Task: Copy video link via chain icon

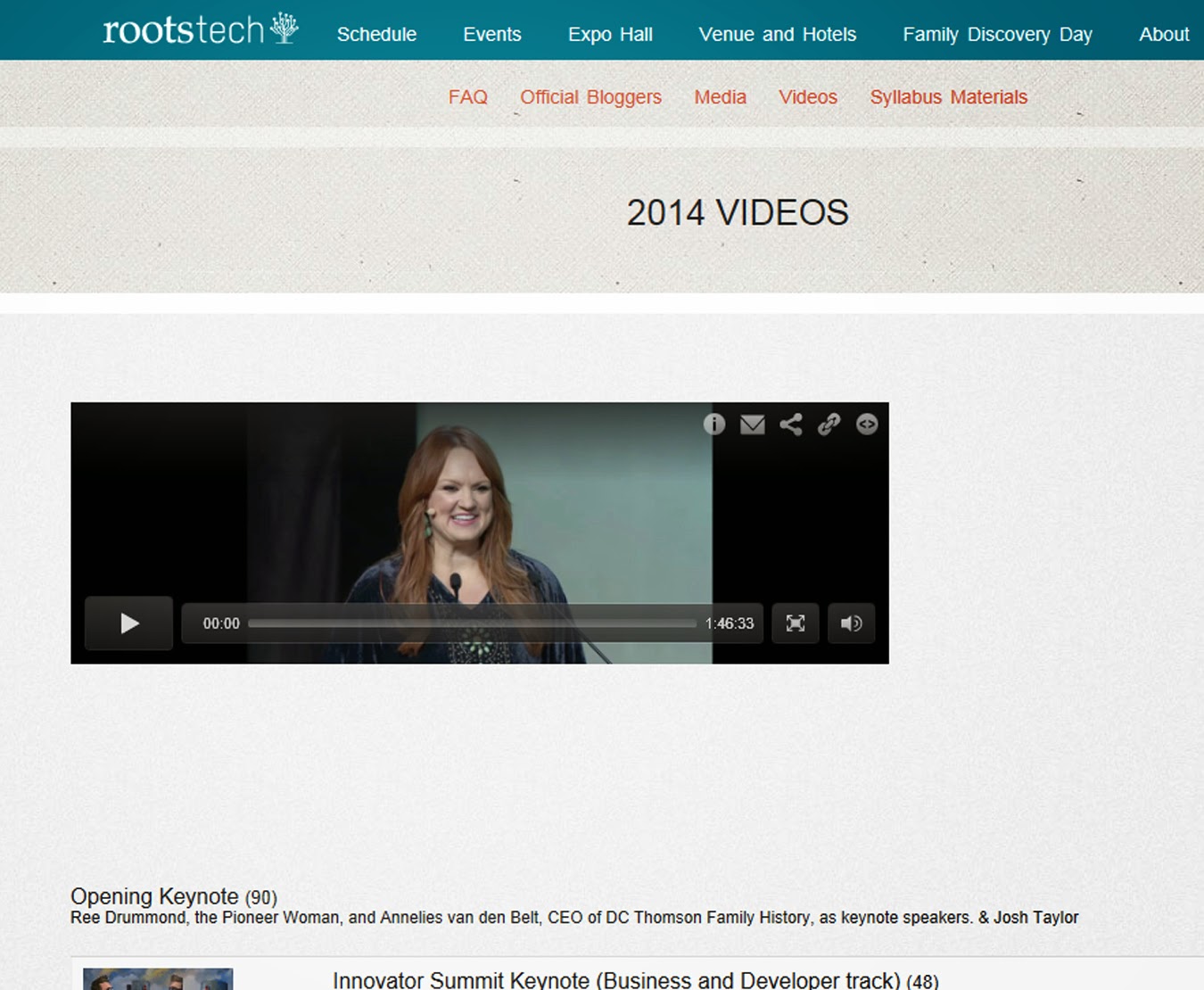Action: pos(829,425)
